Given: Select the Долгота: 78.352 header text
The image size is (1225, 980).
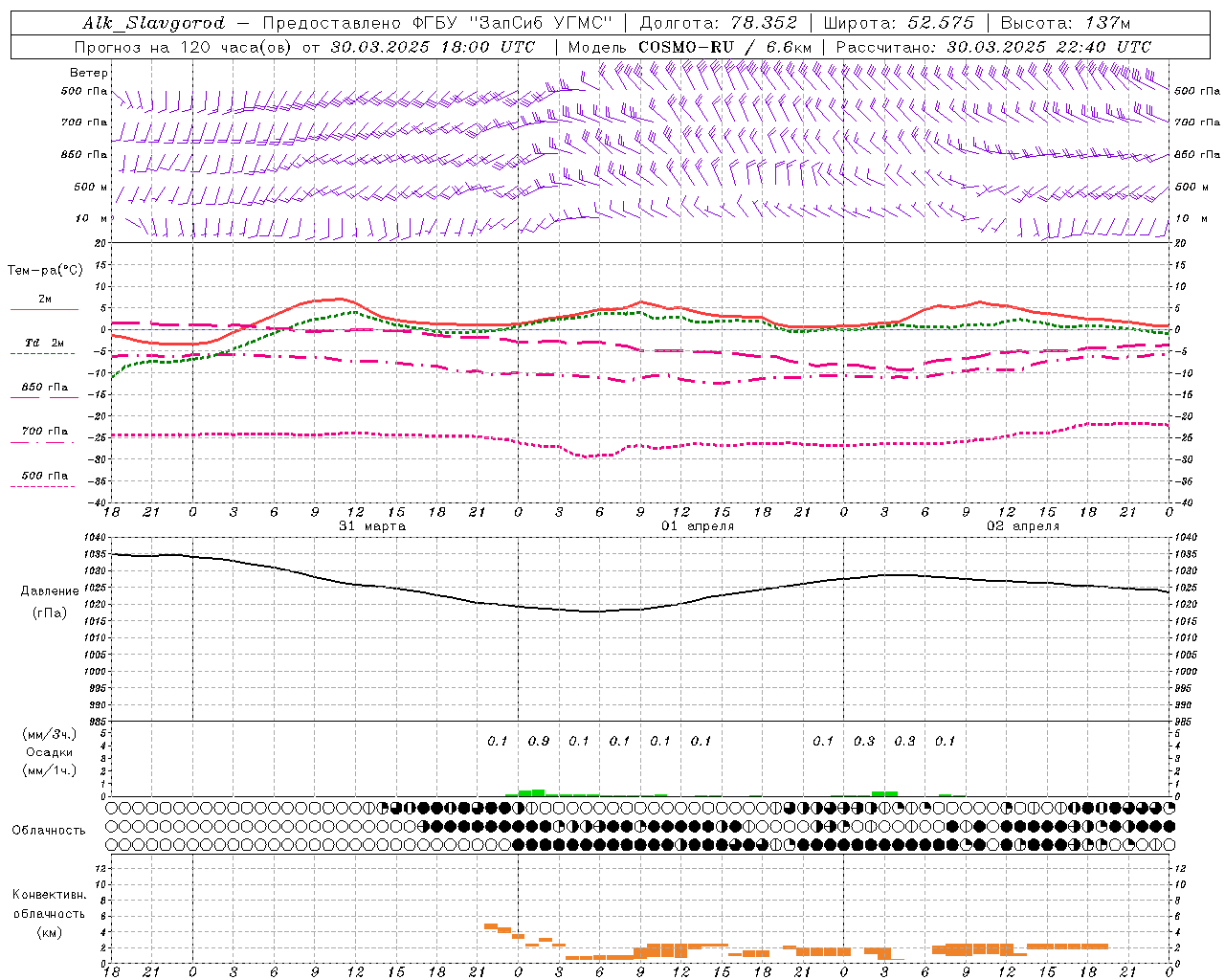Looking at the screenshot, I should pos(718,23).
